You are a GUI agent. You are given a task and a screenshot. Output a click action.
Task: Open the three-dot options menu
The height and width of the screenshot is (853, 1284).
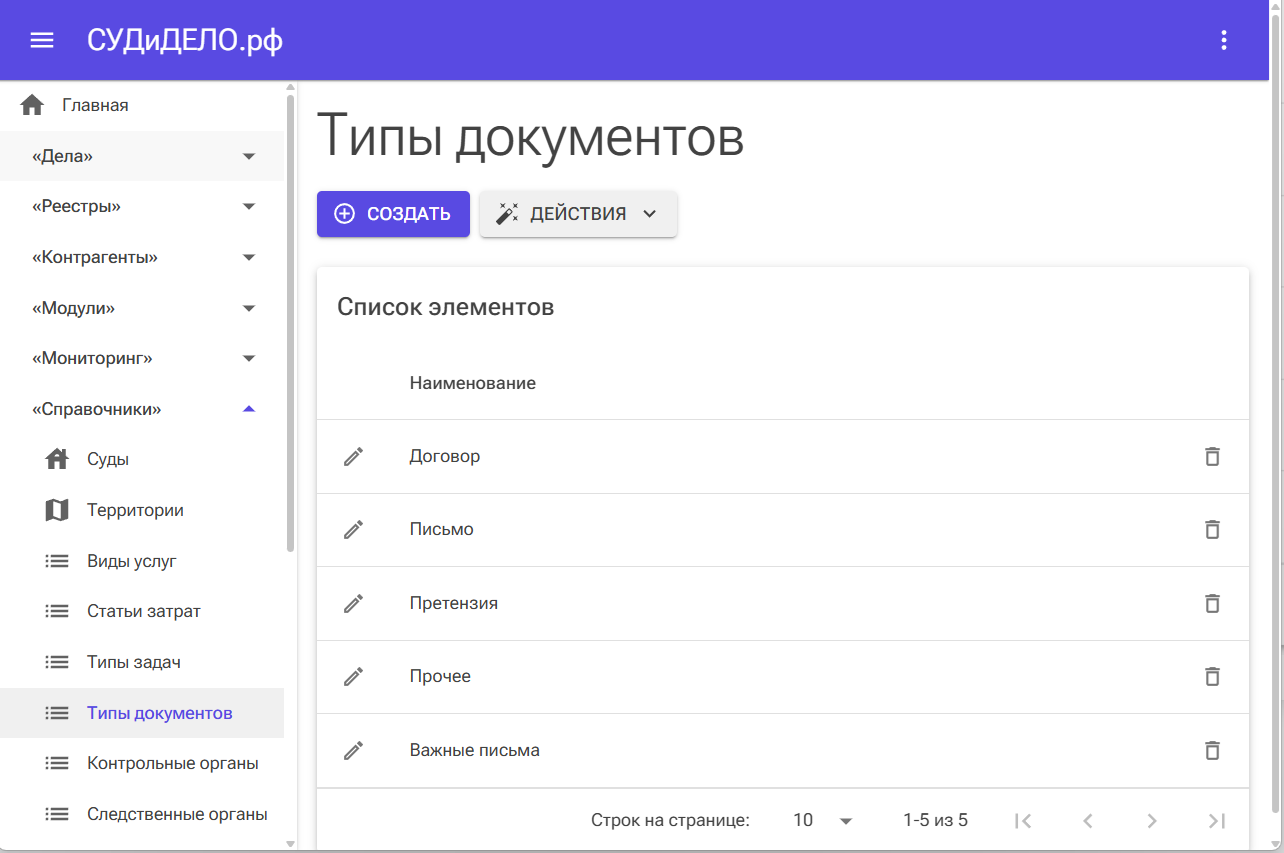pyautogui.click(x=1223, y=40)
